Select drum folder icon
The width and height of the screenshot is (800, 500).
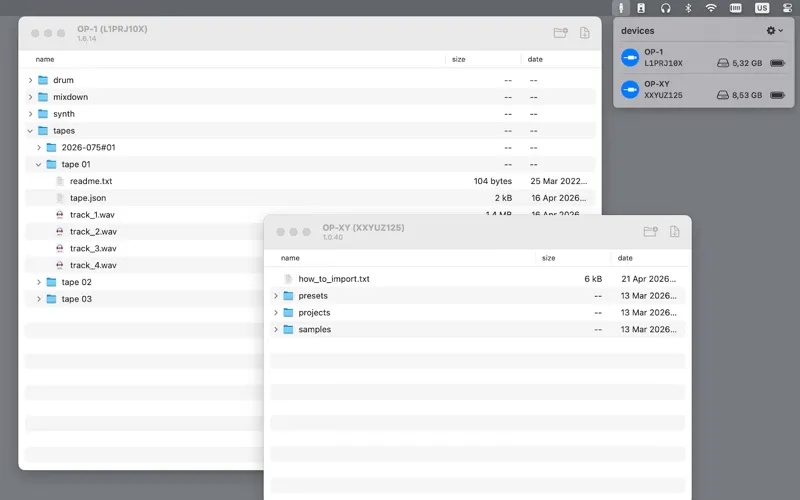(43, 80)
